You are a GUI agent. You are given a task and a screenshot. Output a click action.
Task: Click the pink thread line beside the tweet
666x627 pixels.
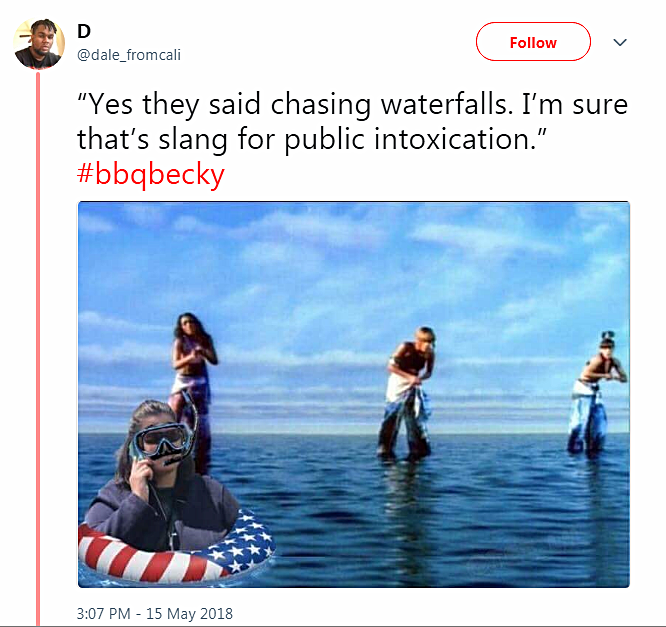(x=38, y=348)
